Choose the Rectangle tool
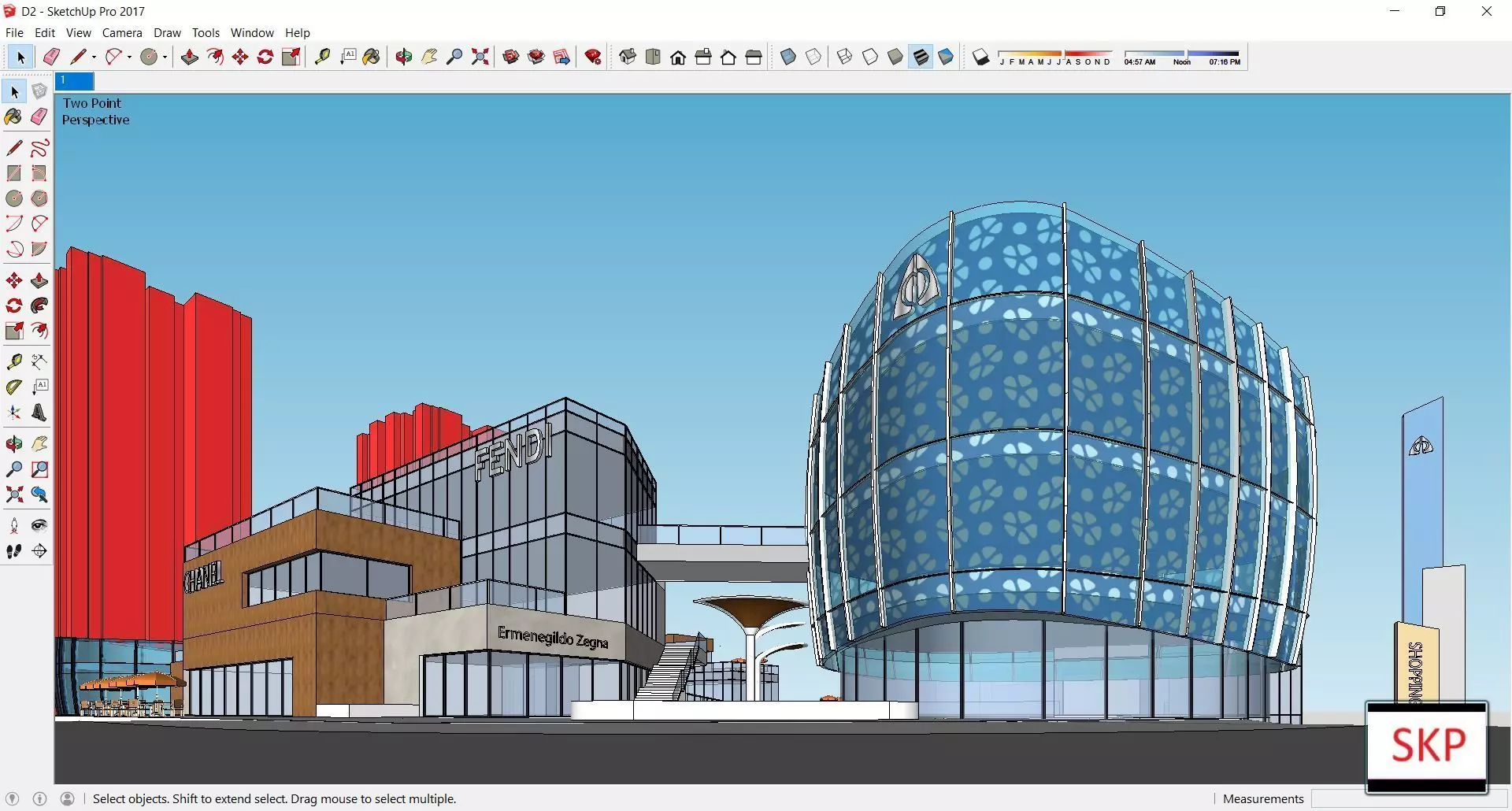This screenshot has width=1512, height=811. (x=14, y=173)
